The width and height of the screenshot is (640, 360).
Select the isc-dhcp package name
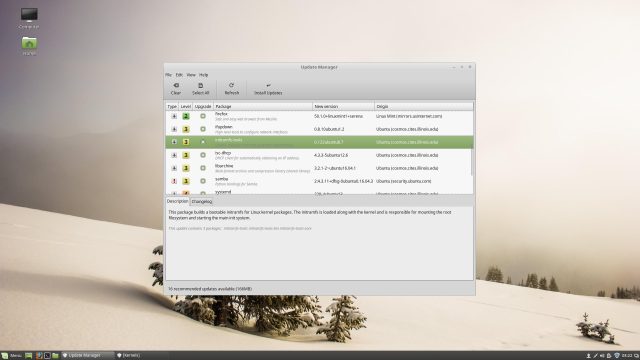223,153
